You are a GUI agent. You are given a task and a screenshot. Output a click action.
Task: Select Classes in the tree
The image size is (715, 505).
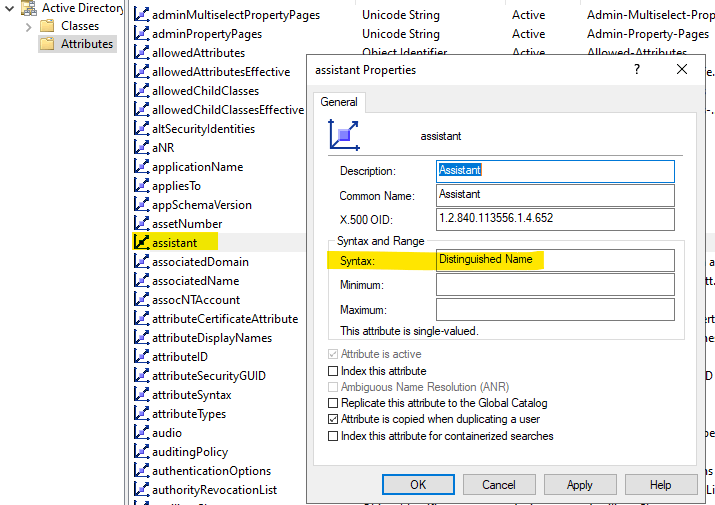click(80, 26)
